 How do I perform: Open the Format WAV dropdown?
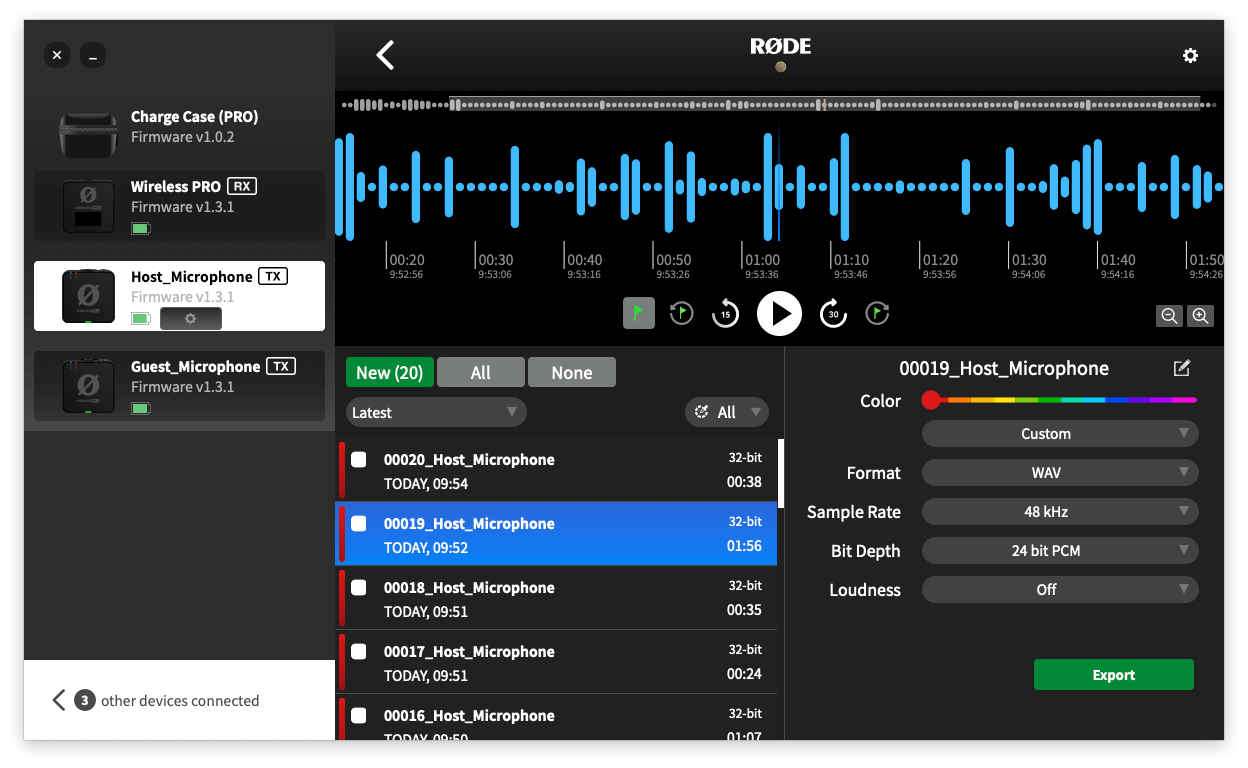coord(1060,472)
